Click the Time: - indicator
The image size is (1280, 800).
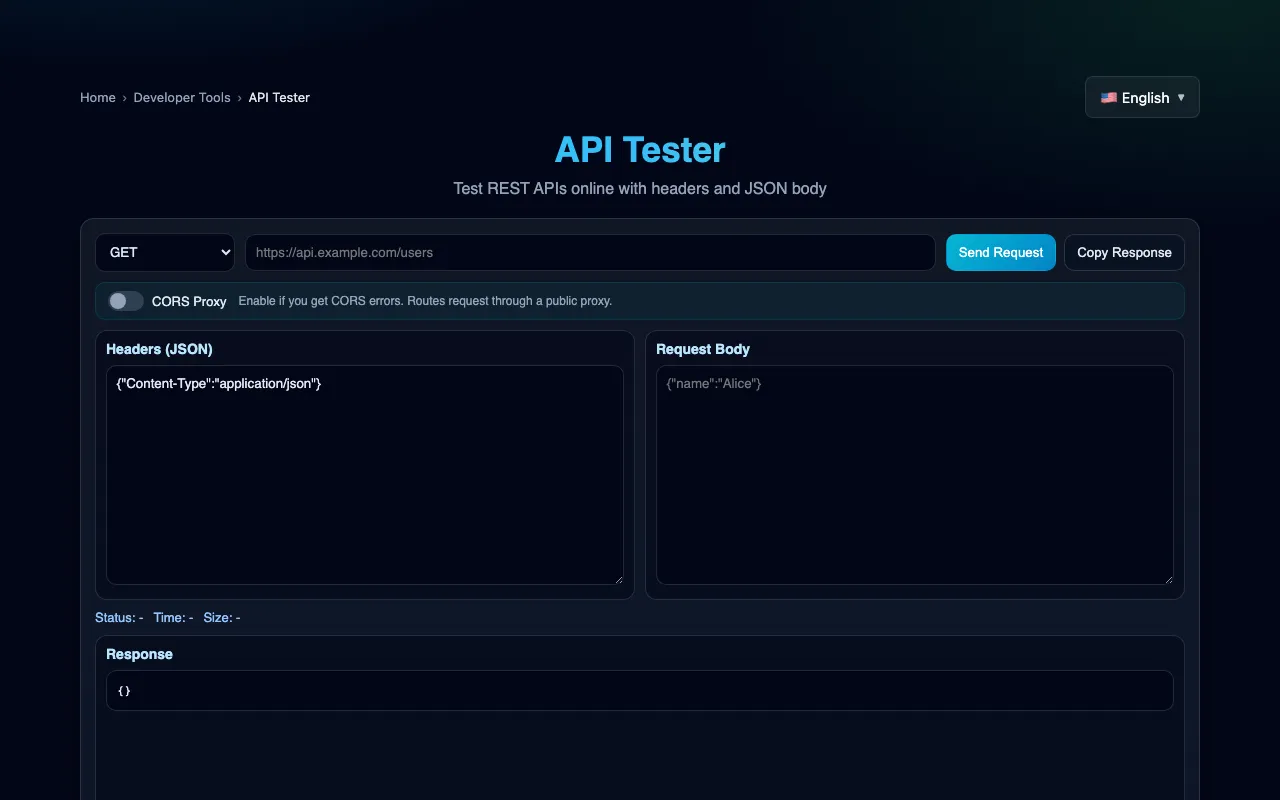[173, 618]
